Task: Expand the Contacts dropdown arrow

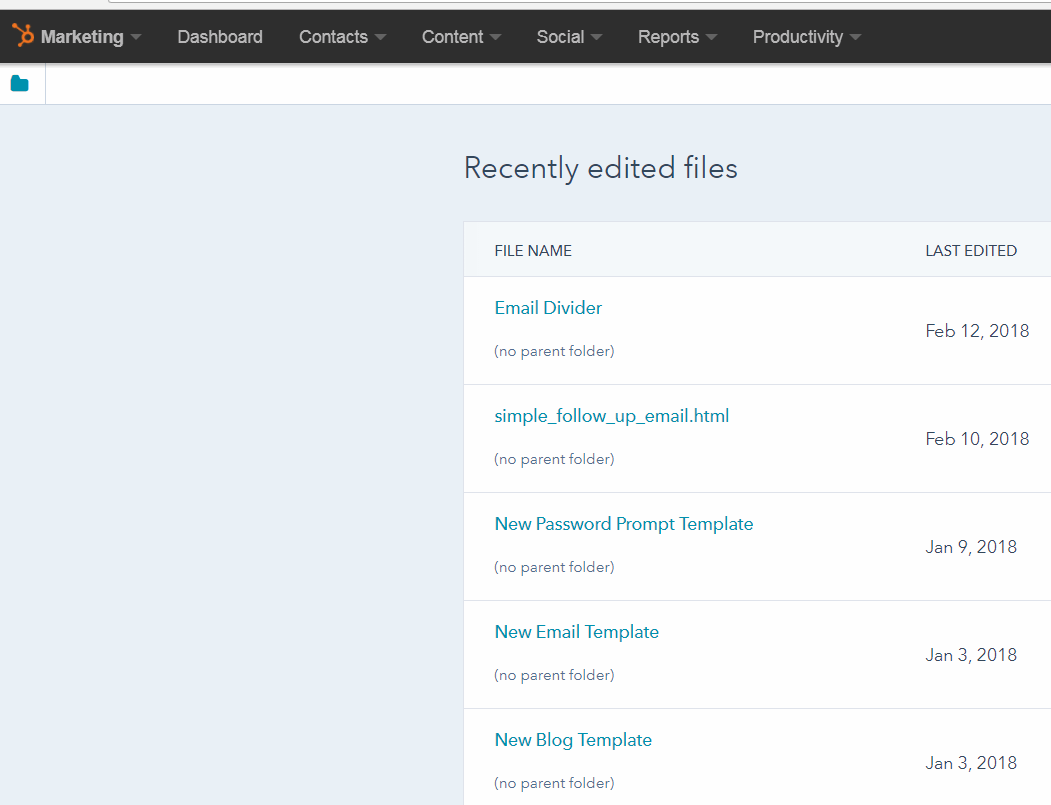Action: pos(381,37)
